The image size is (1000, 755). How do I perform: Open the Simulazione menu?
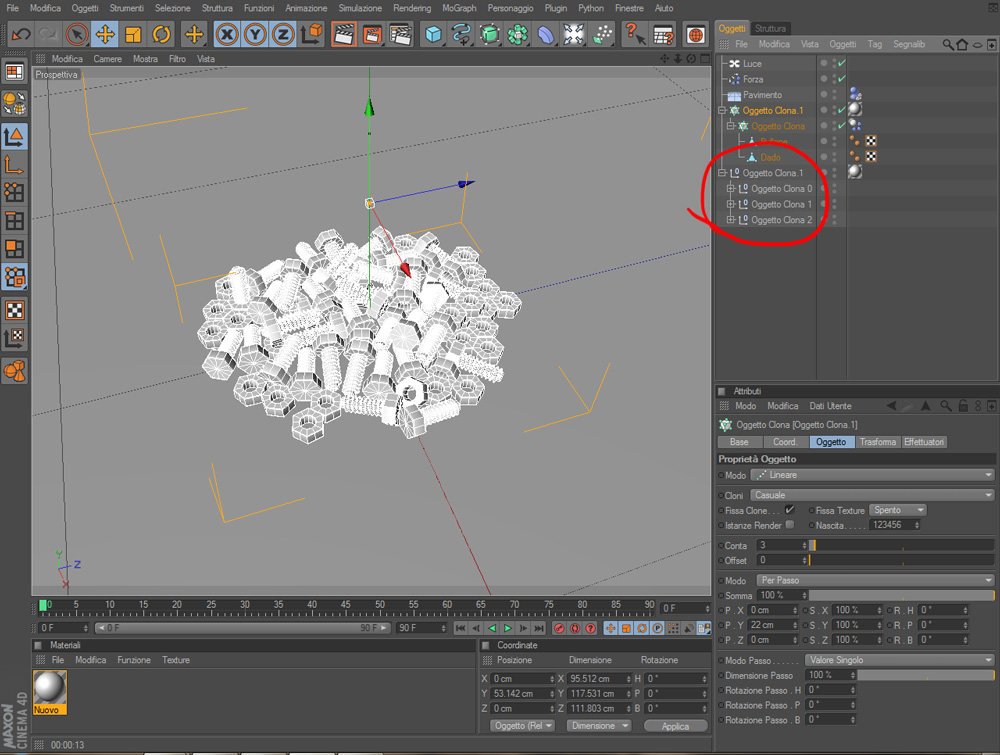(360, 8)
